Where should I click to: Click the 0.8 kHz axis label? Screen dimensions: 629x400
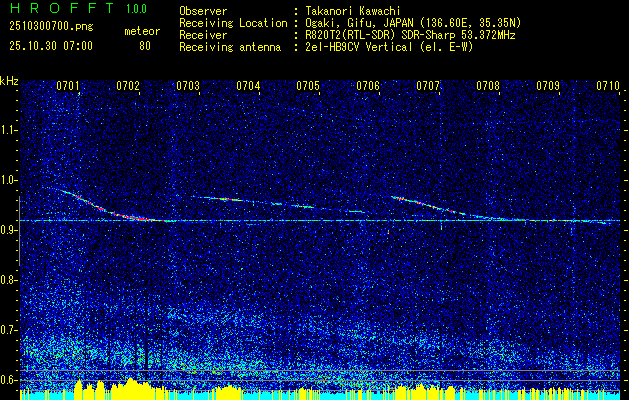(8, 280)
